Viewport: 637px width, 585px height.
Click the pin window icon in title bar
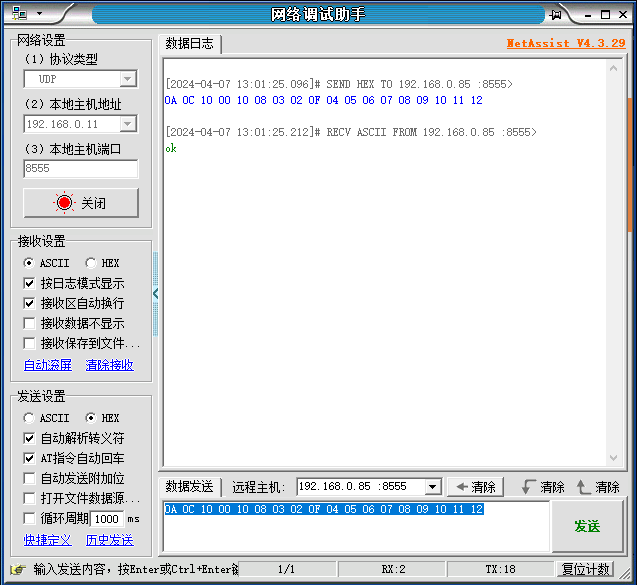point(555,14)
